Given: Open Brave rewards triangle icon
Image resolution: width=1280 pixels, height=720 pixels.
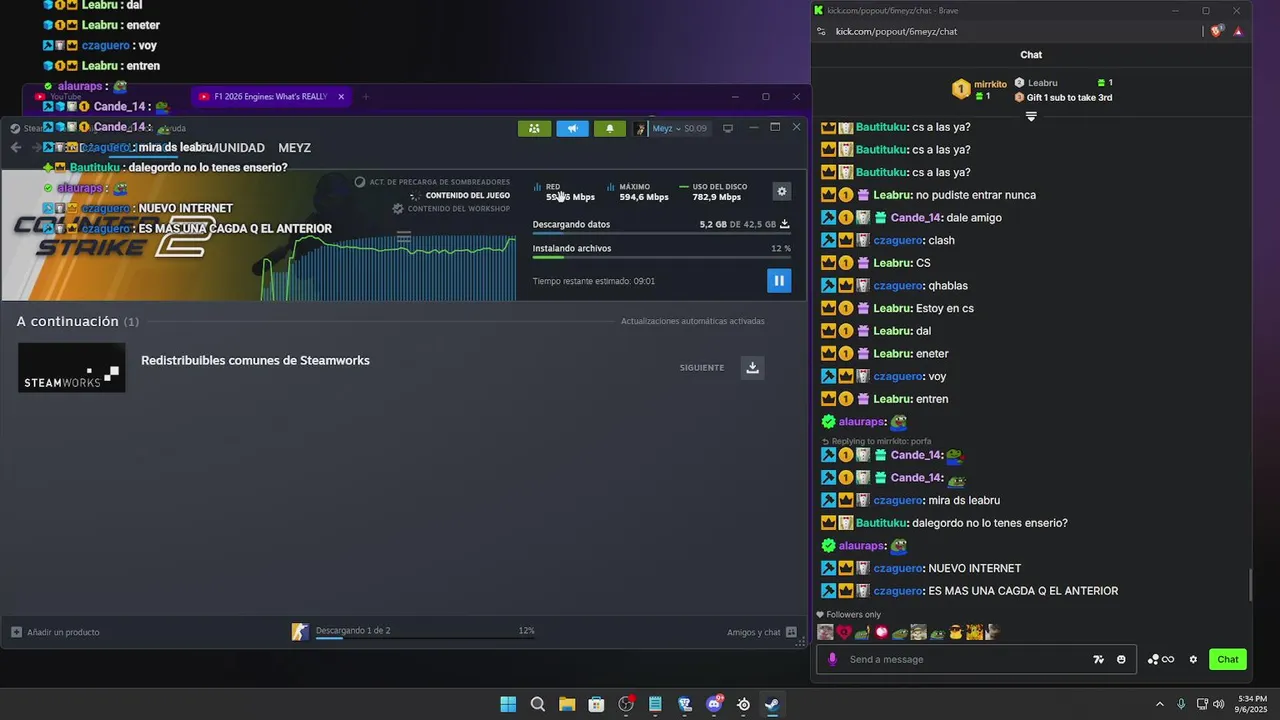Looking at the screenshot, I should 1238,31.
